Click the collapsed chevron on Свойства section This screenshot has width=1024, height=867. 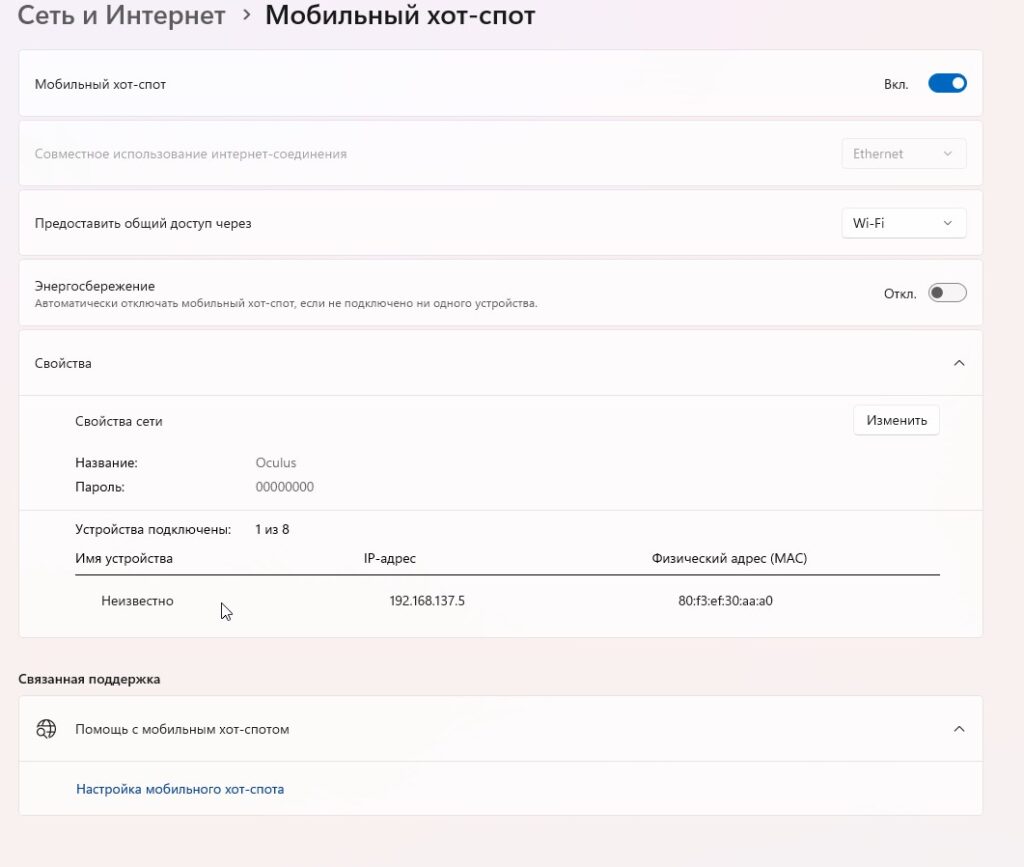[959, 363]
